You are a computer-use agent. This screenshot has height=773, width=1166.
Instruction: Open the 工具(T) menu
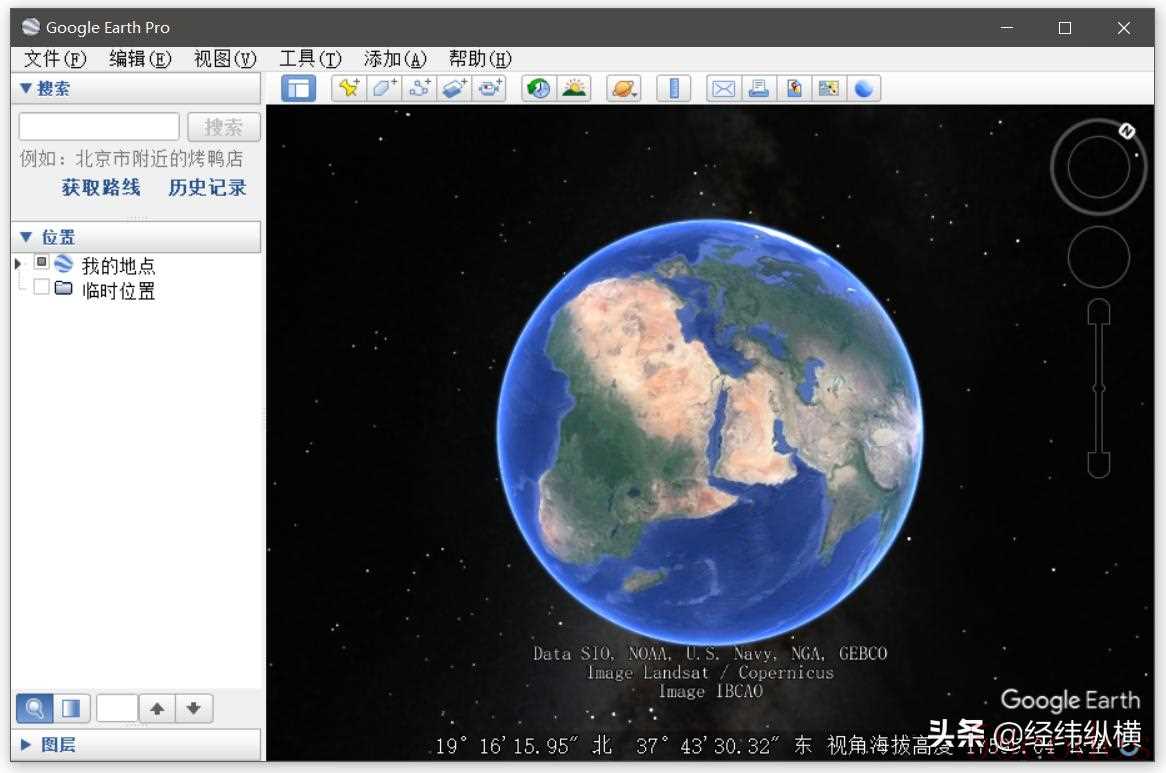309,59
